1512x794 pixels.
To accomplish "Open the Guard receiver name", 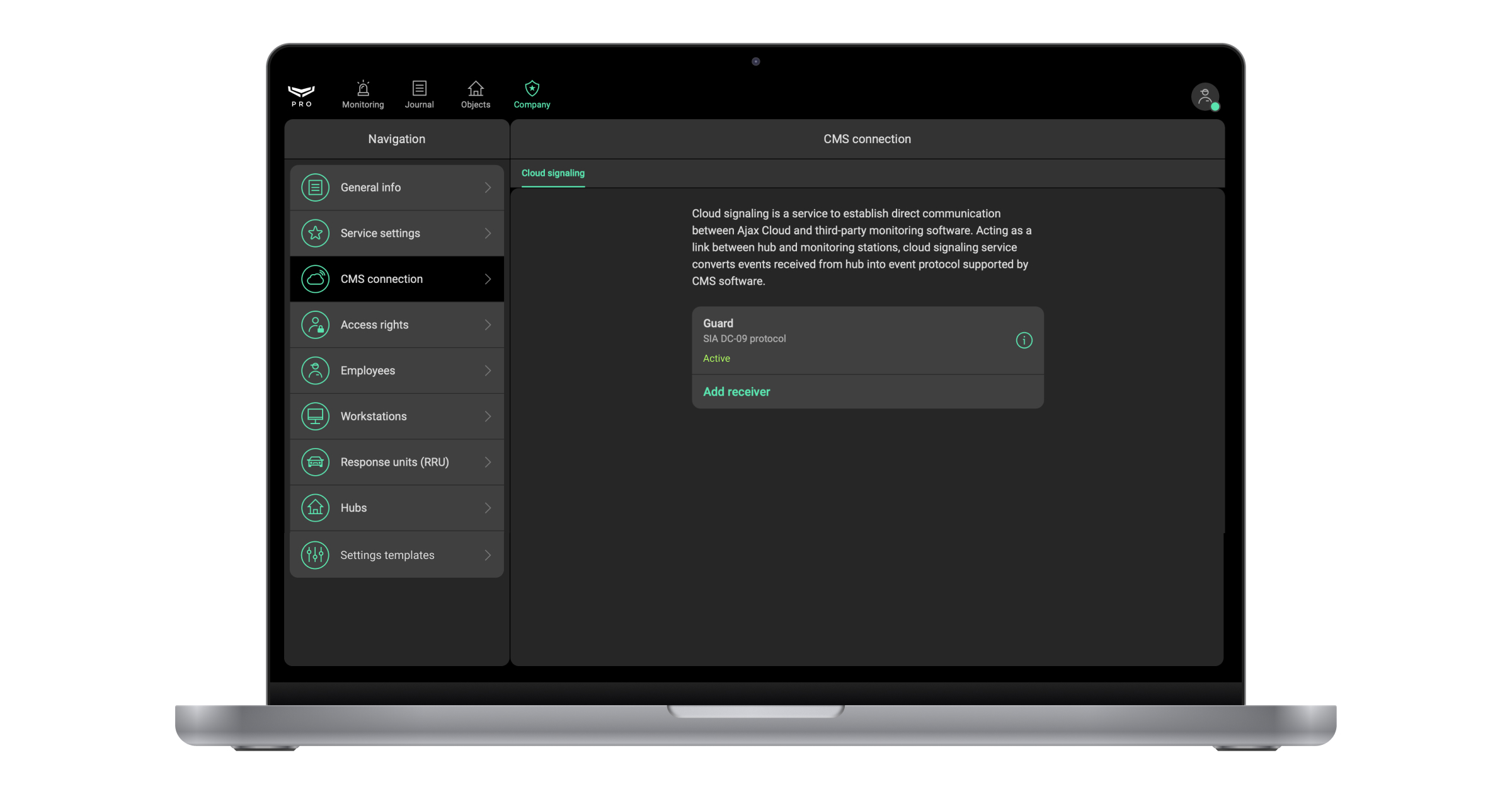I will pos(718,323).
